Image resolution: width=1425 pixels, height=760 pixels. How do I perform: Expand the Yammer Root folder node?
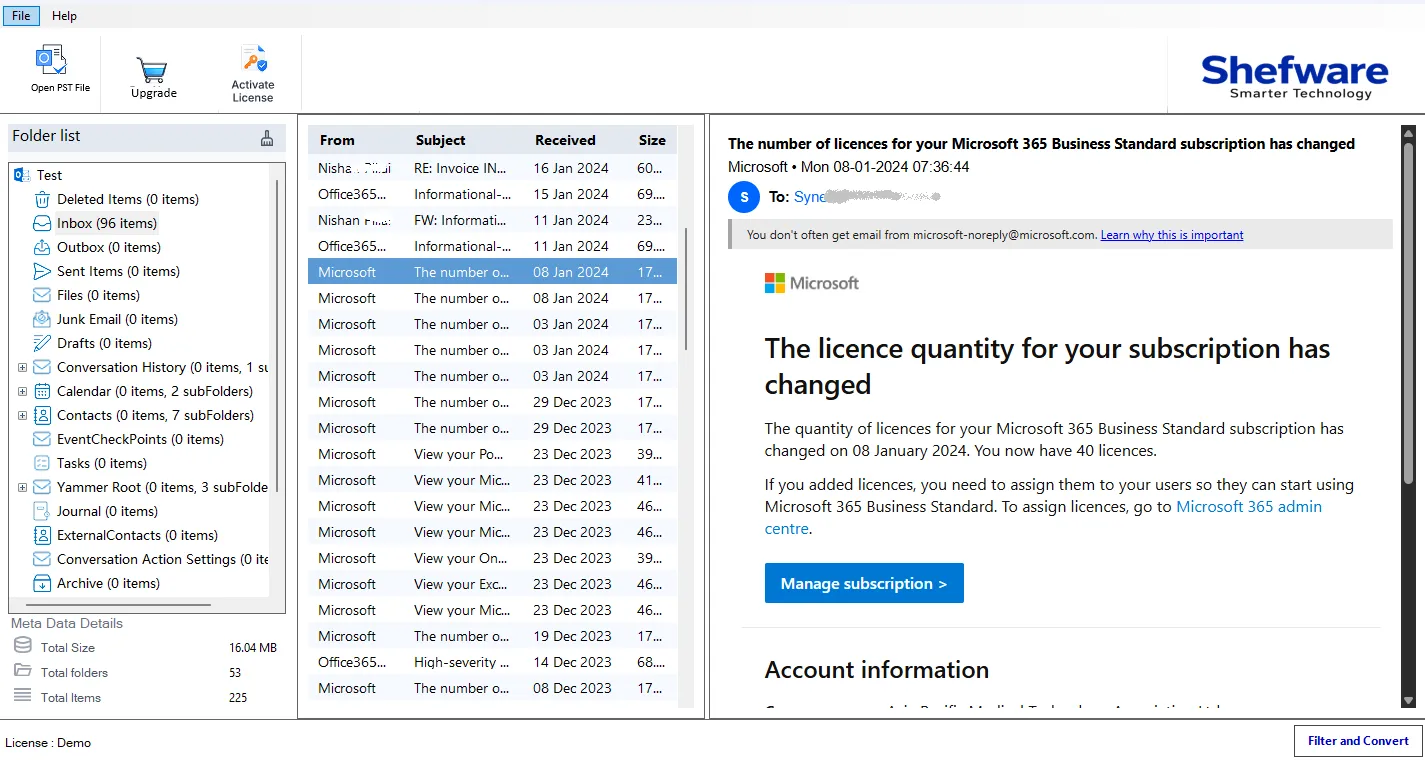pos(22,487)
